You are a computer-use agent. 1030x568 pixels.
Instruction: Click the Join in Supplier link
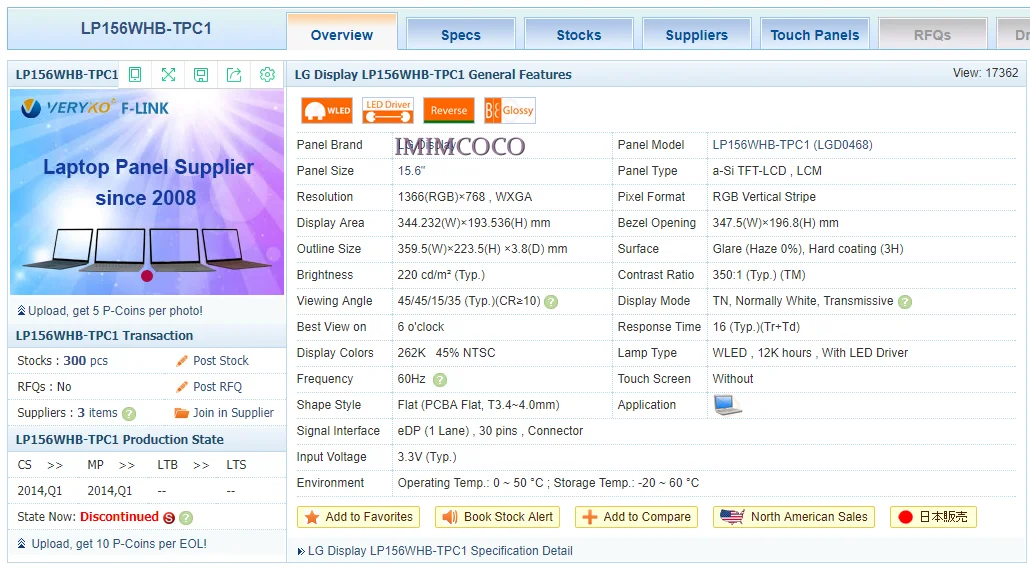233,413
